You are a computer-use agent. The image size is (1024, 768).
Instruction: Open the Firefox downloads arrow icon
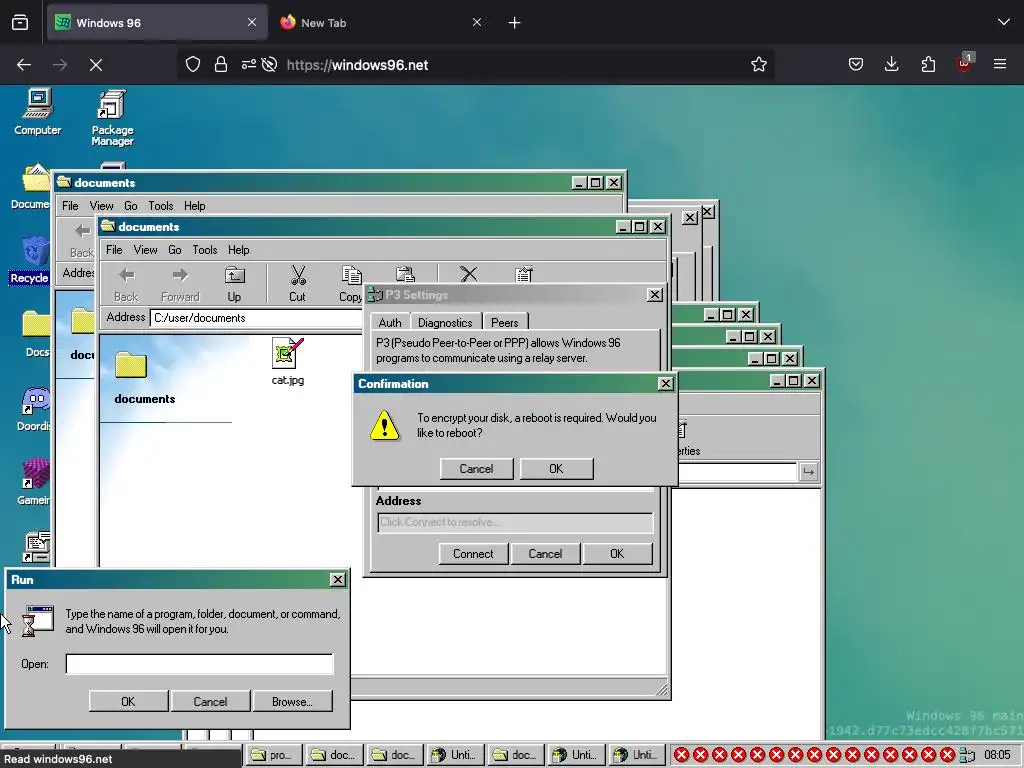891,65
